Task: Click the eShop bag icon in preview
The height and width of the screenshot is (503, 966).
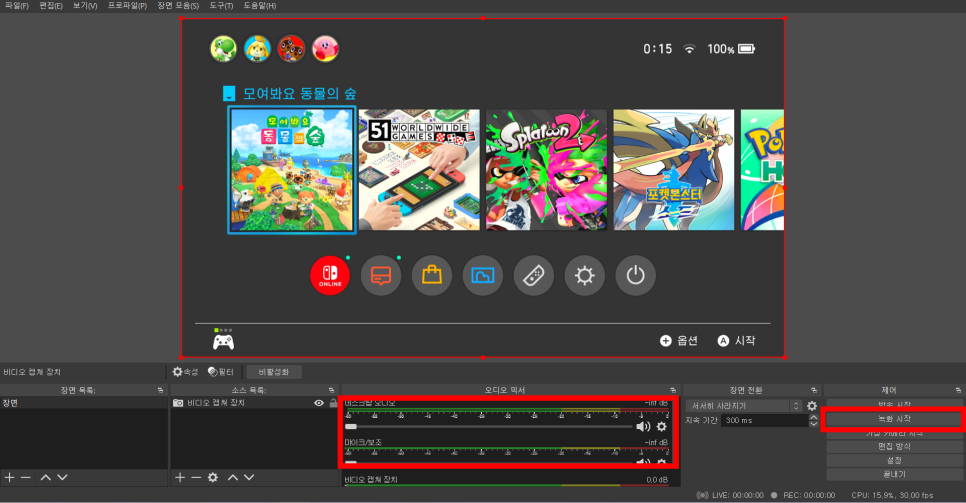Action: [x=432, y=275]
